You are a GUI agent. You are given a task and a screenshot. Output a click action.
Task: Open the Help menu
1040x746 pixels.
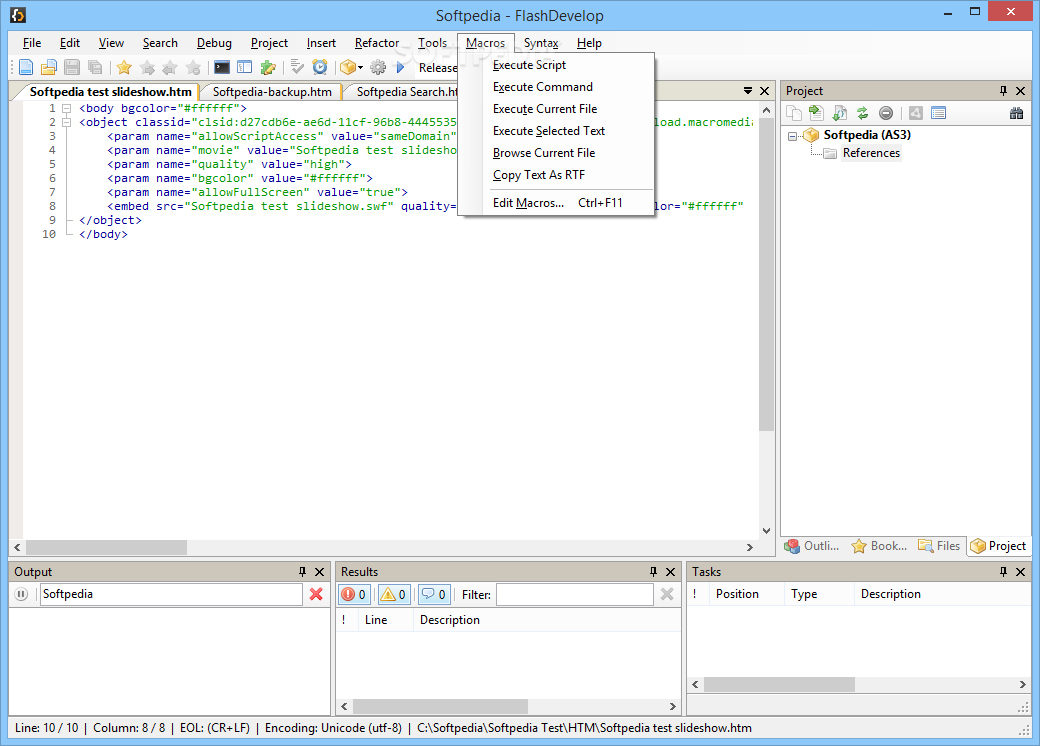click(x=589, y=43)
